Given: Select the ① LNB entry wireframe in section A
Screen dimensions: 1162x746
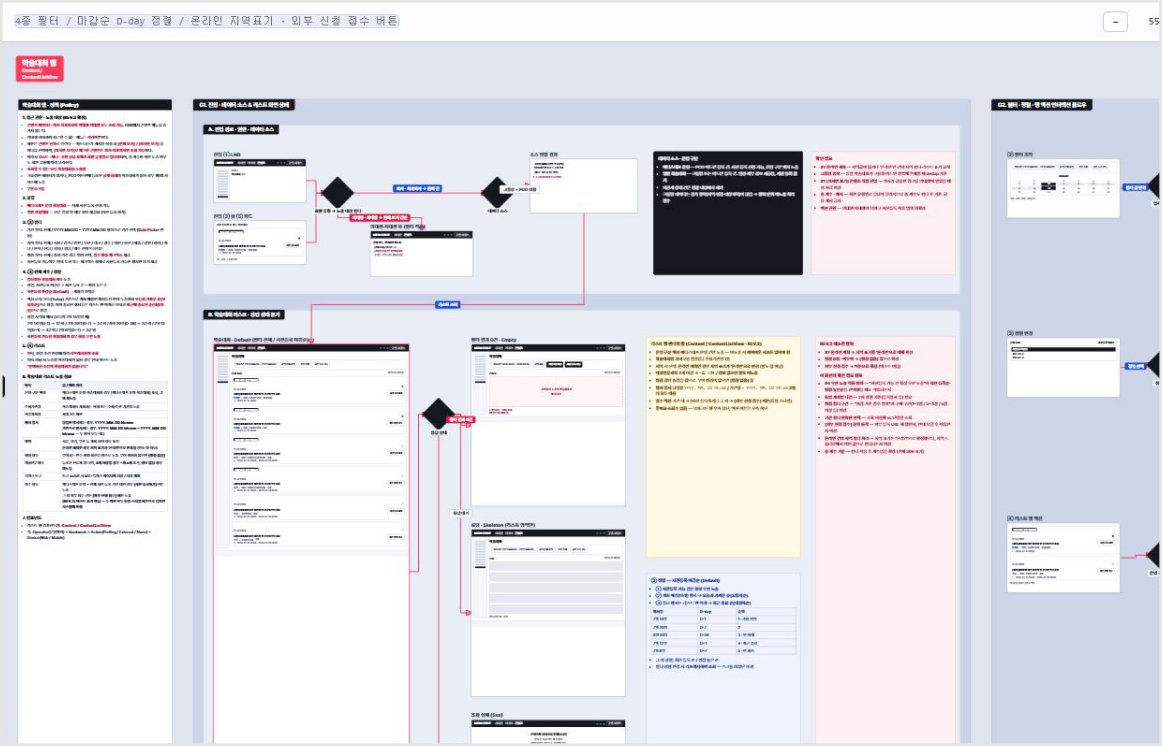Looking at the screenshot, I should point(259,180).
